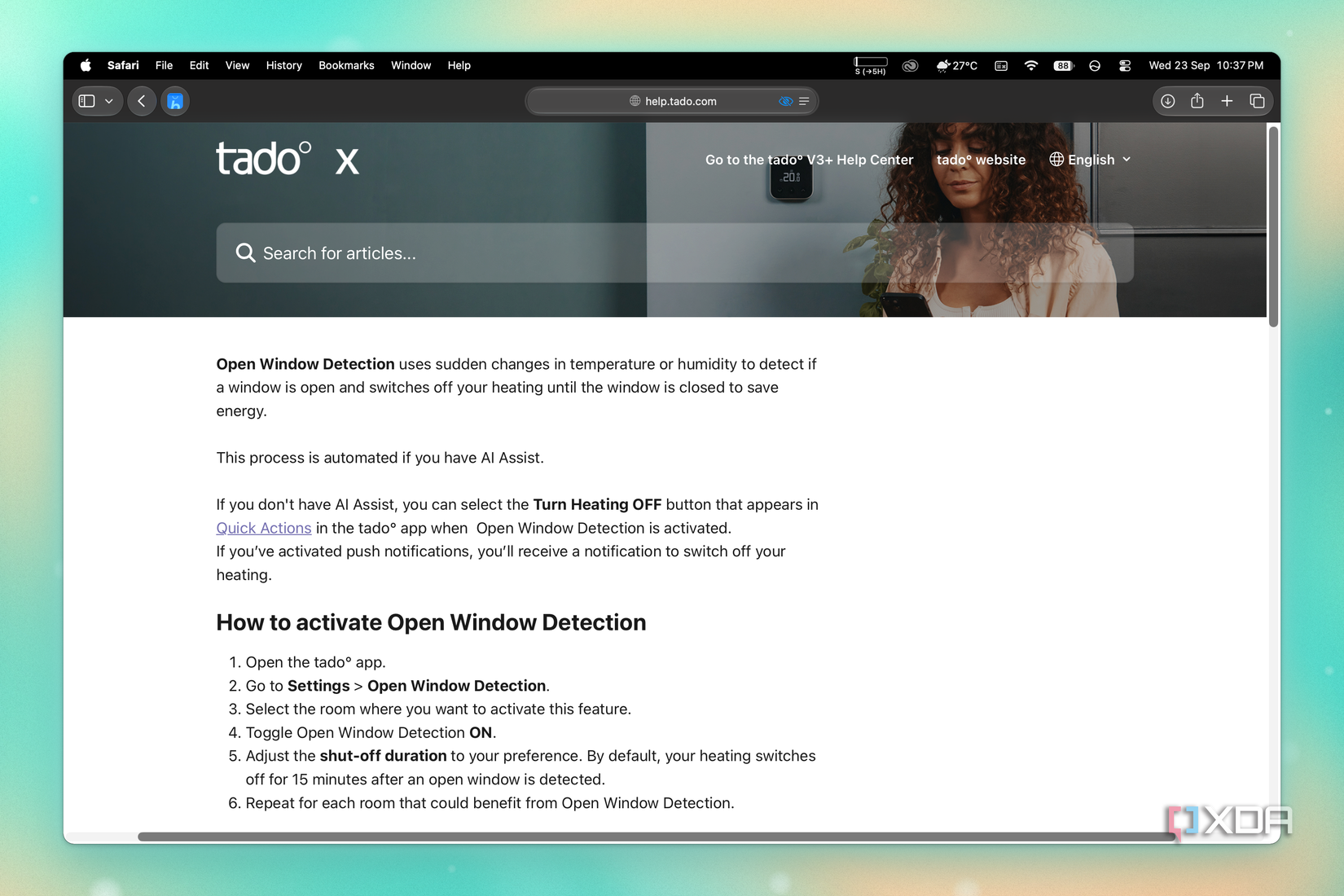The image size is (1344, 896).
Task: Open the Window menu
Action: click(411, 65)
